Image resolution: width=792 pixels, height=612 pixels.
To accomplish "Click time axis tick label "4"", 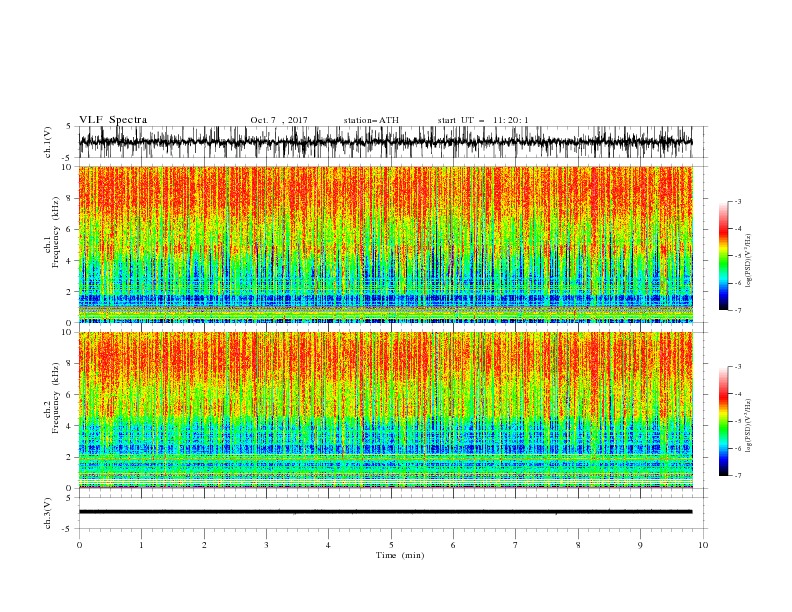I will click(328, 545).
